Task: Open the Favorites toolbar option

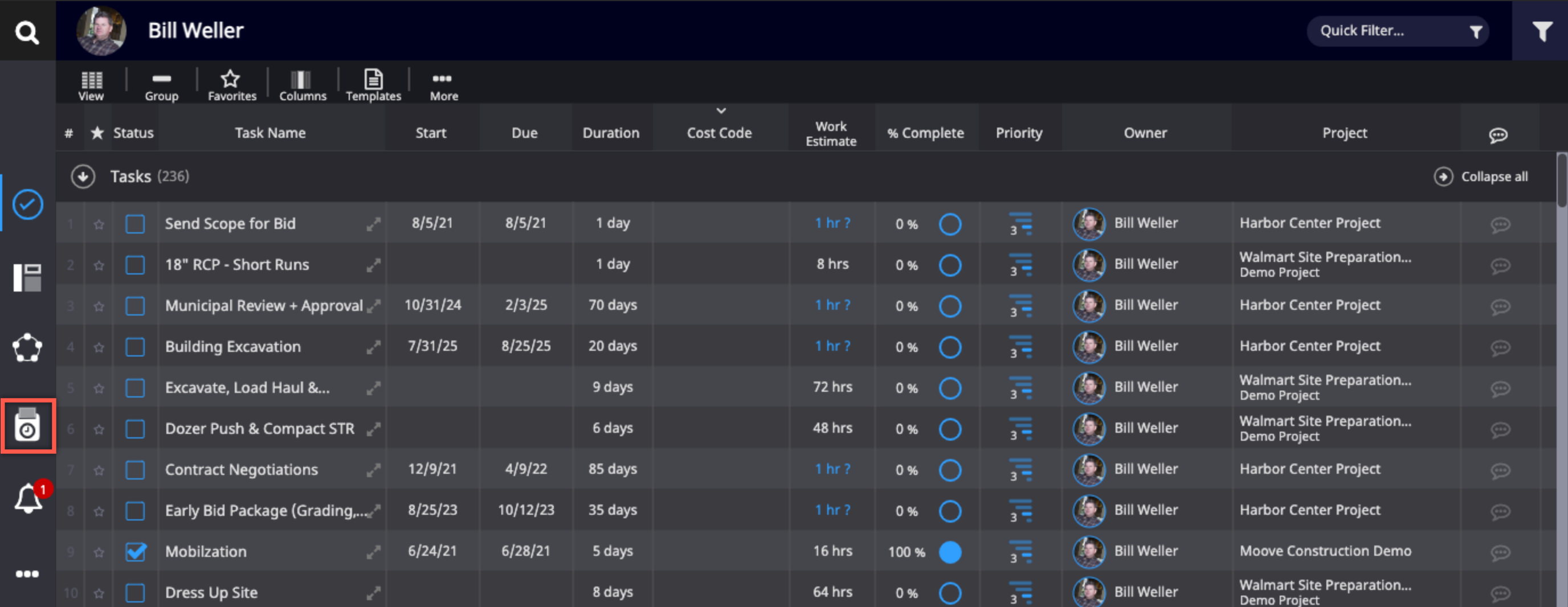Action: pyautogui.click(x=232, y=86)
